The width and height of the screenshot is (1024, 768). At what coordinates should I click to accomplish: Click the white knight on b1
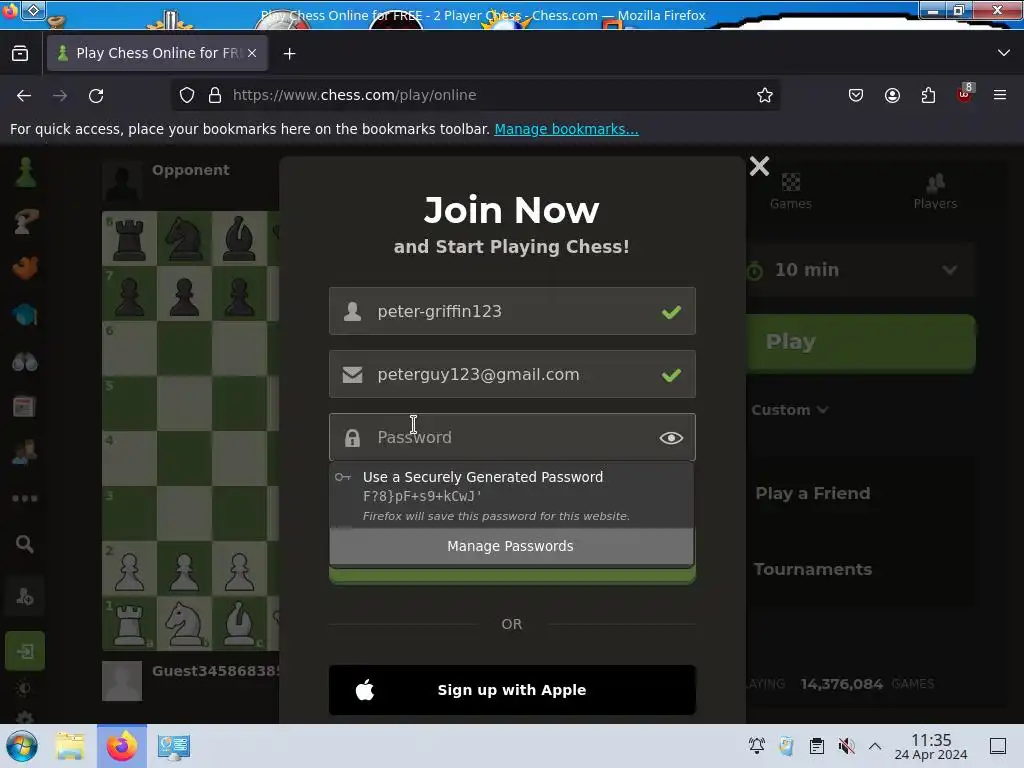click(184, 623)
